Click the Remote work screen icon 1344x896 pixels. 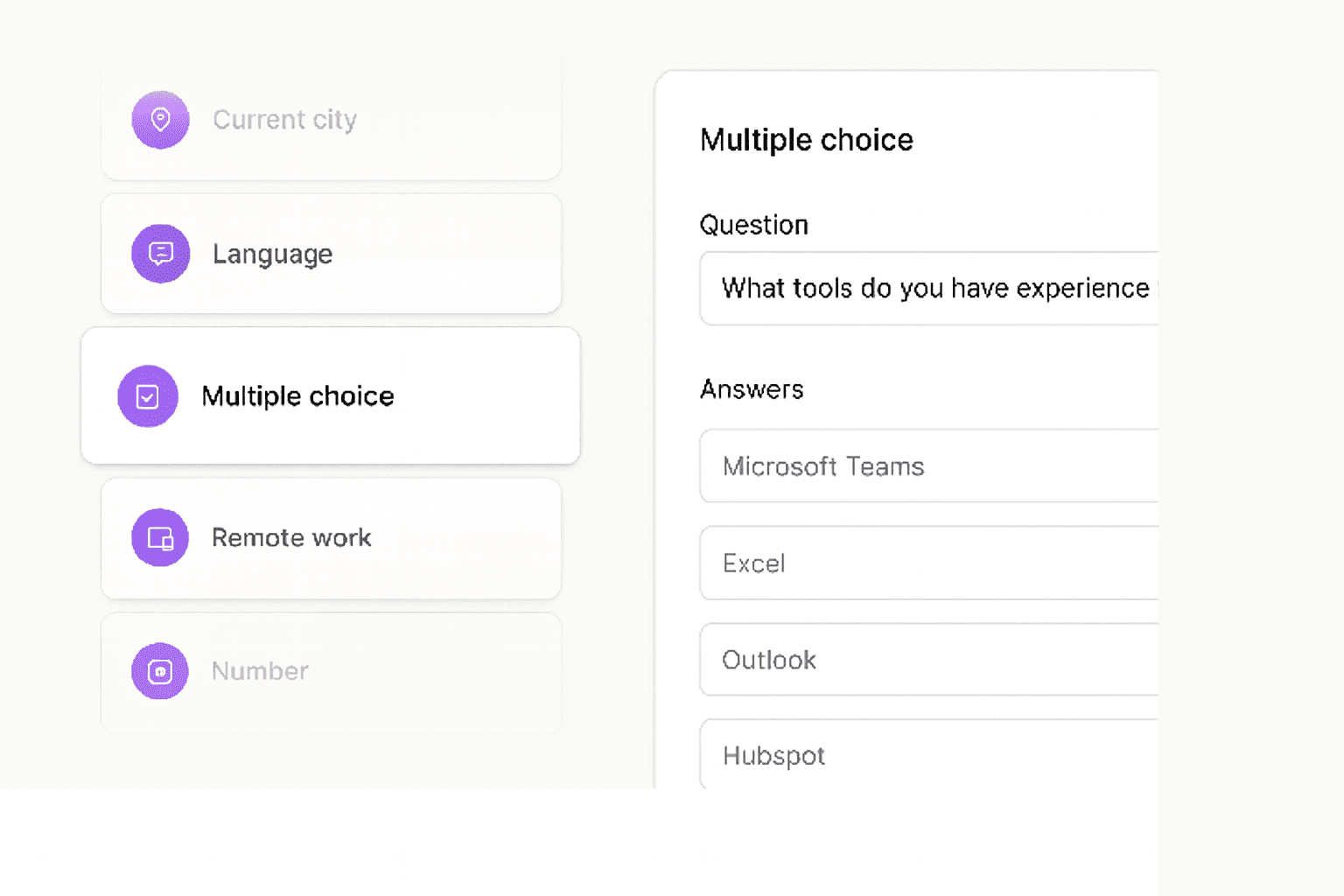pyautogui.click(x=160, y=538)
